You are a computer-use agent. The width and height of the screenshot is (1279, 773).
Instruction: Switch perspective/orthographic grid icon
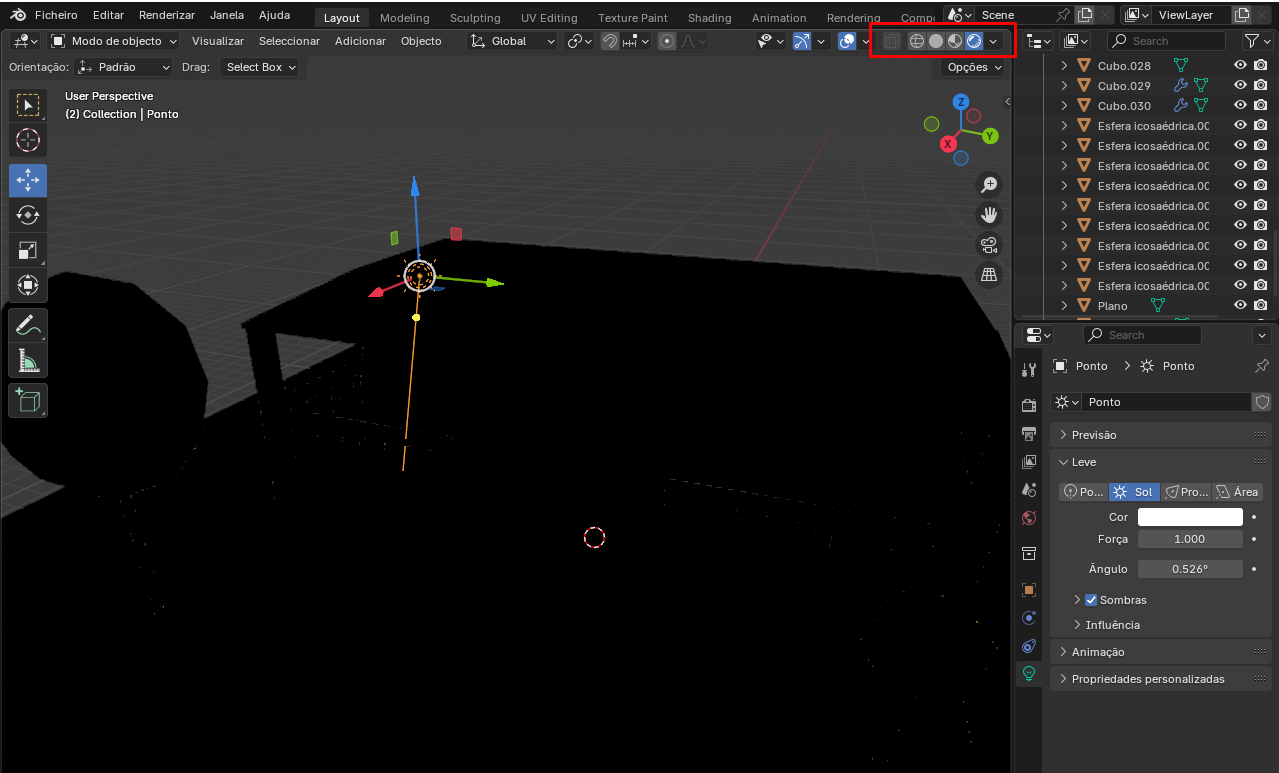(x=989, y=274)
